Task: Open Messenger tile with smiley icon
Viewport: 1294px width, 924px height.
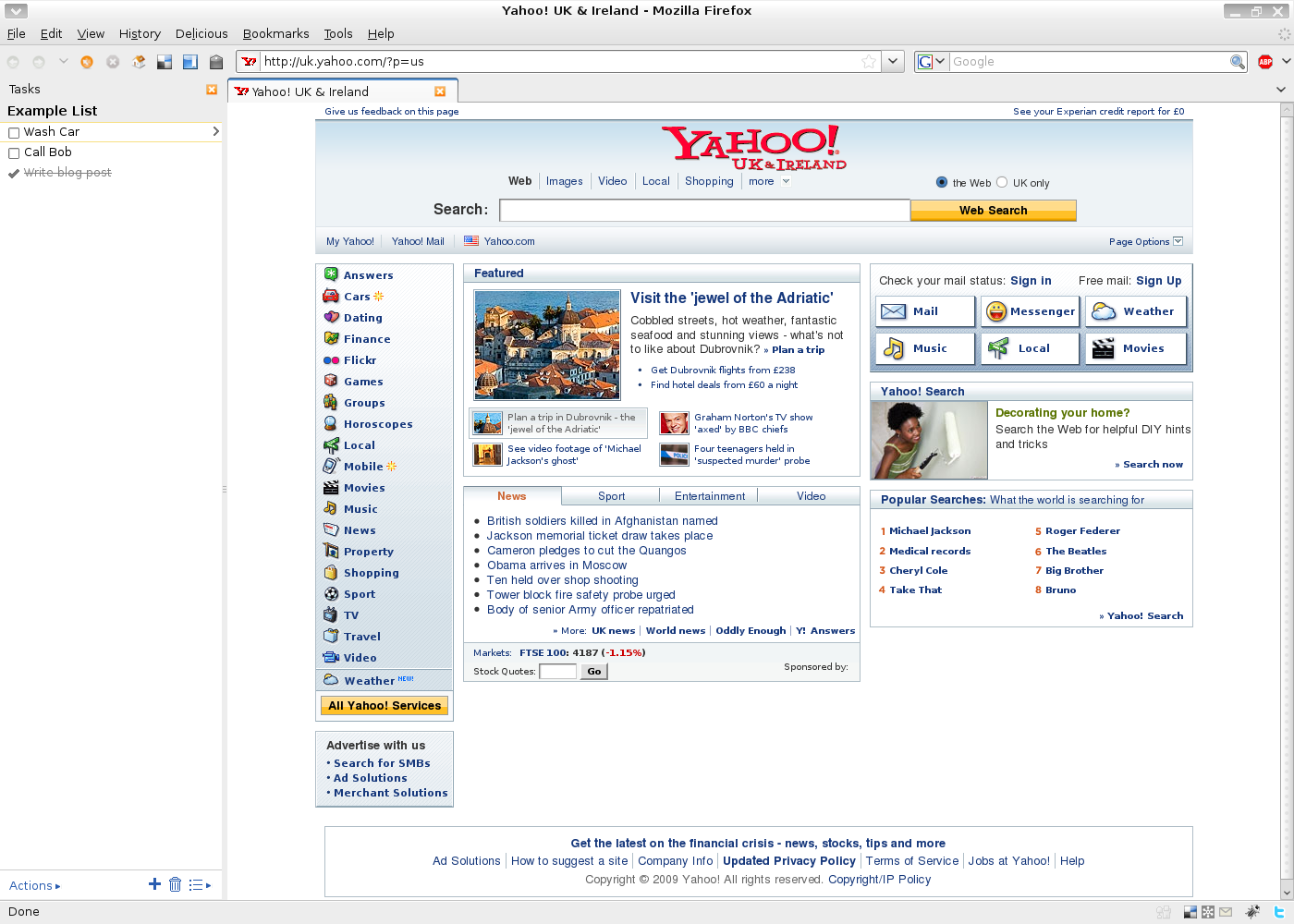Action: (1030, 311)
